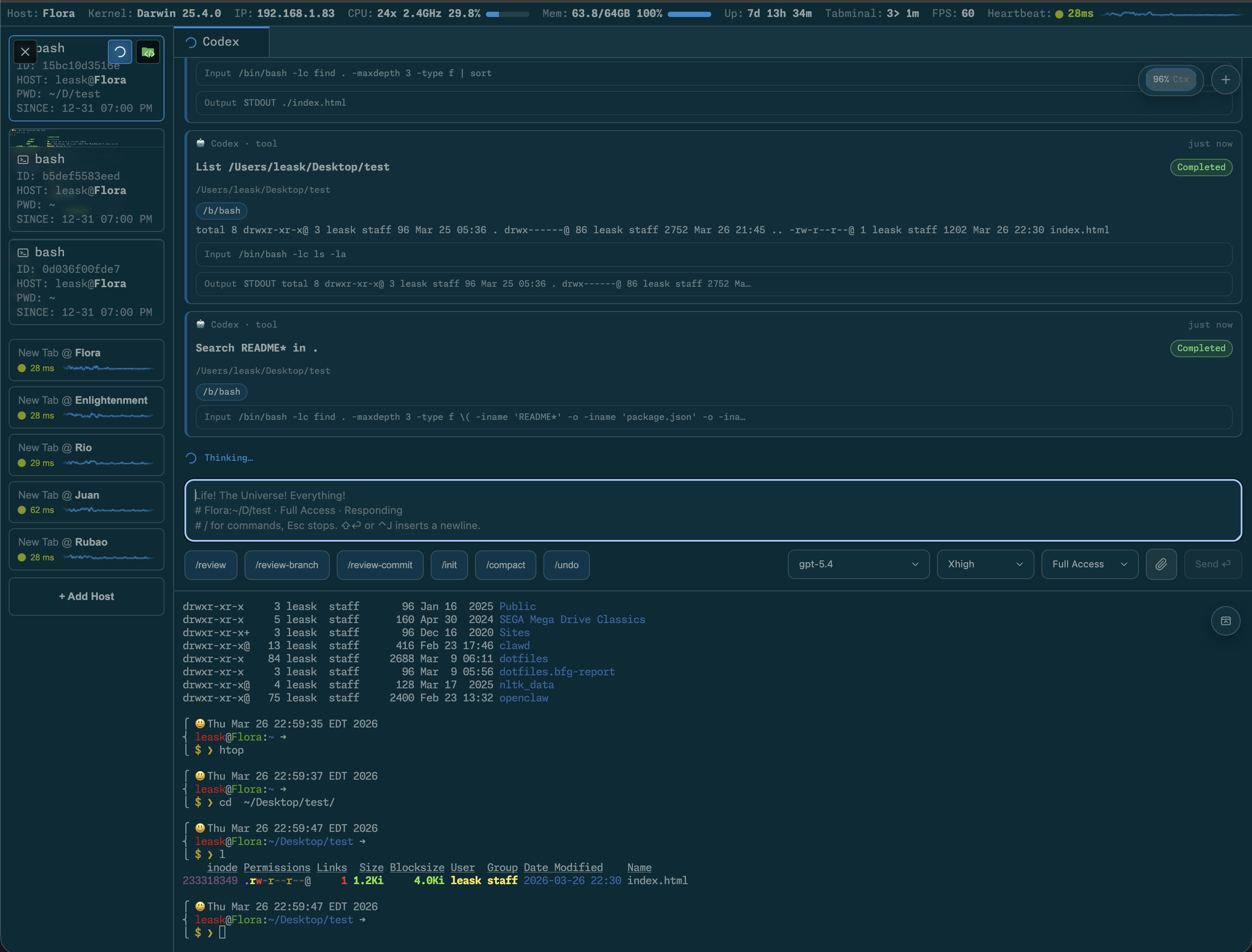Open the Full Access permissions dropdown
The height and width of the screenshot is (952, 1252).
click(x=1089, y=564)
